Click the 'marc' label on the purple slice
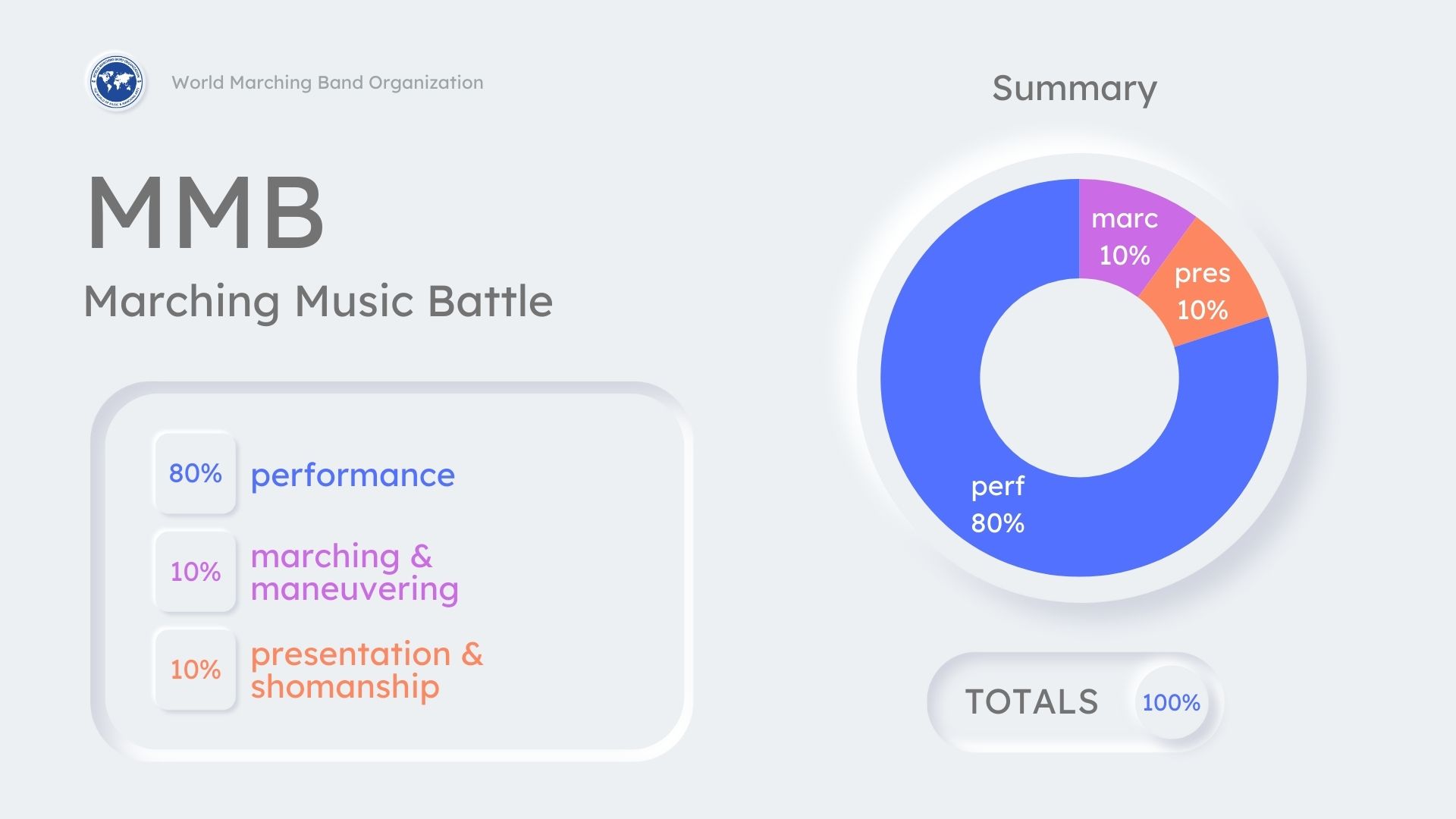Viewport: 1456px width, 819px height. click(x=1124, y=219)
